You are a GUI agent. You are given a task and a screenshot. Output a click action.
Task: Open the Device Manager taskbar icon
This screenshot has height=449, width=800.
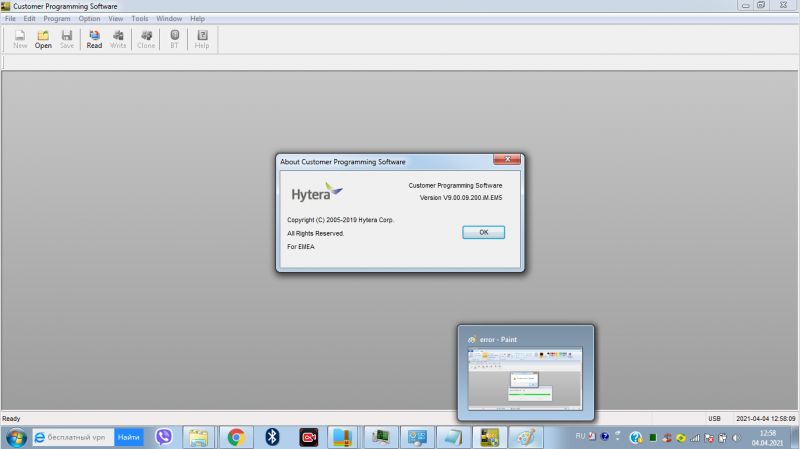point(380,437)
